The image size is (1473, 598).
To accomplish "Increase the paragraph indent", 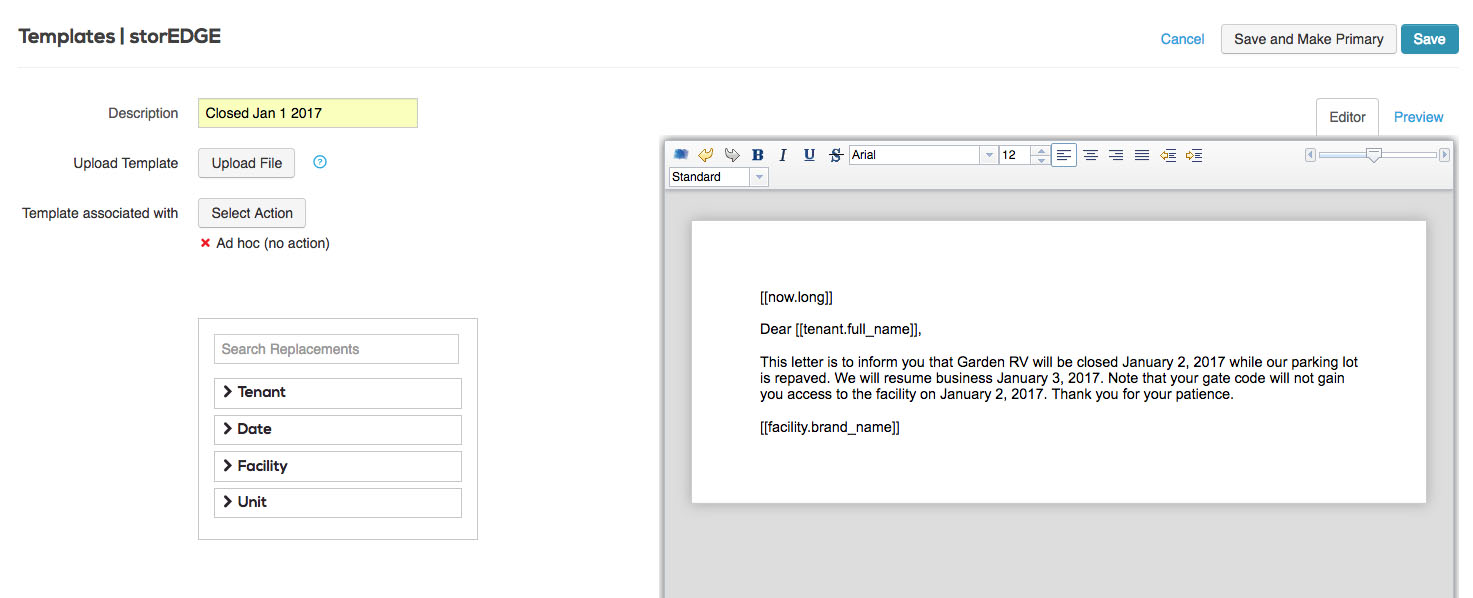I will click(1193, 155).
